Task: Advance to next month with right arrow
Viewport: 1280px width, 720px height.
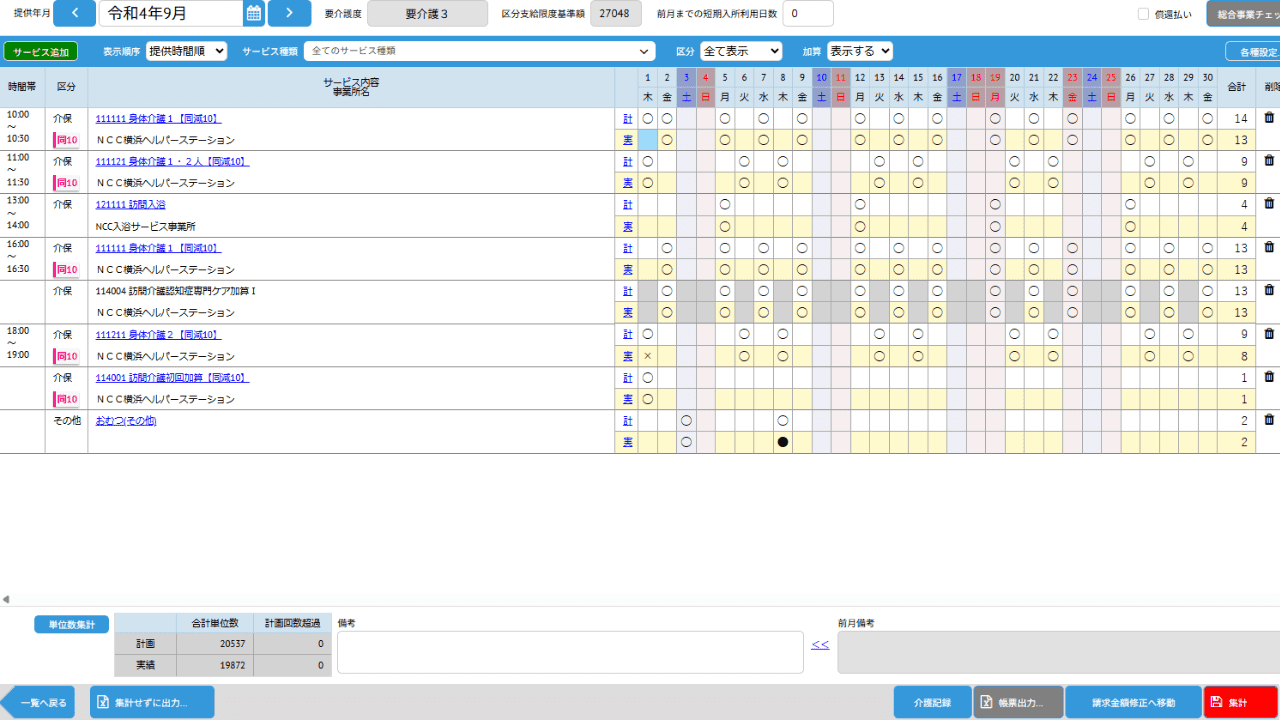Action: (x=289, y=13)
